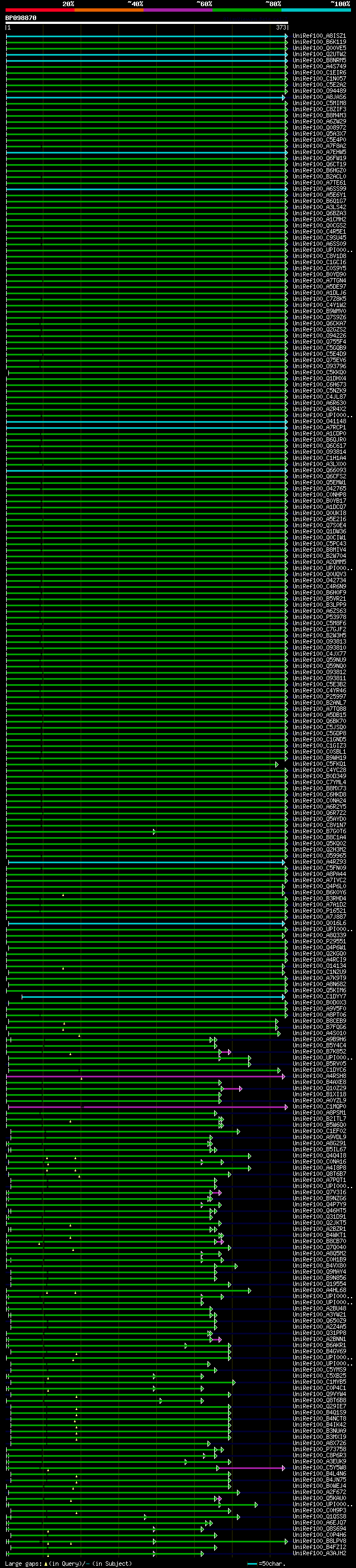Screen dimensions: 356x1568
Task: Click the cyan alignment bar for UniRef100_Q016L6
Action: pos(146,923)
